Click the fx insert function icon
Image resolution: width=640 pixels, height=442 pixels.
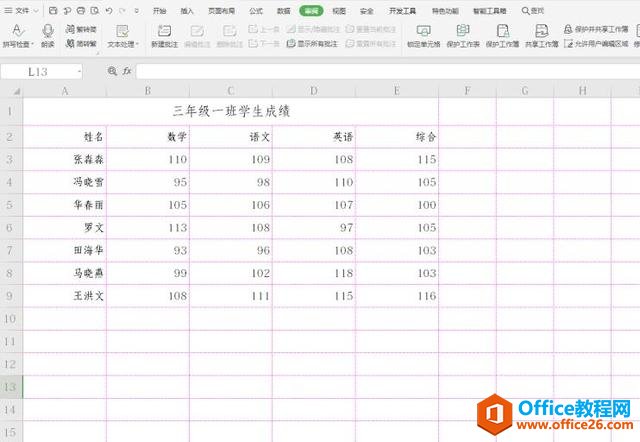tap(127, 71)
